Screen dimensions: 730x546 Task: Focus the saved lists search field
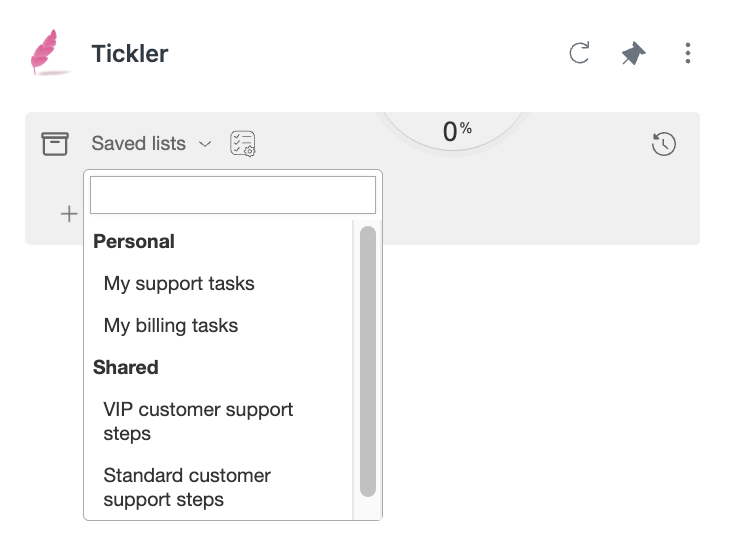[x=233, y=195]
